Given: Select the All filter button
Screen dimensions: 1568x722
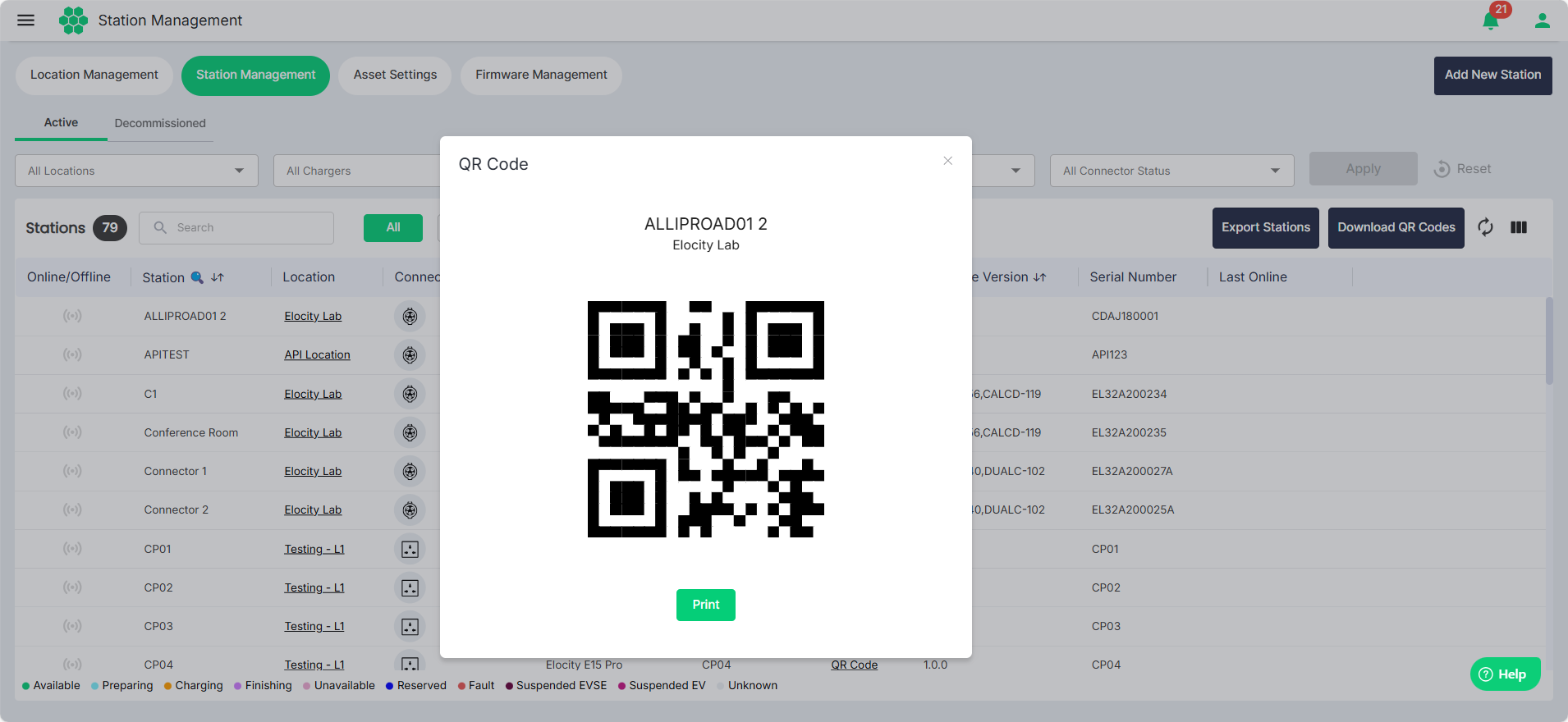Looking at the screenshot, I should (x=393, y=228).
